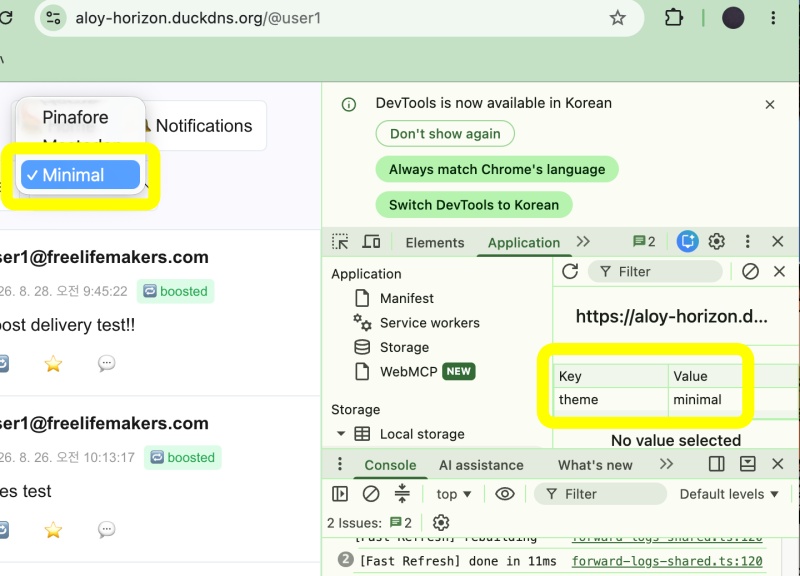Activate the inspect element picker icon

pyautogui.click(x=340, y=241)
